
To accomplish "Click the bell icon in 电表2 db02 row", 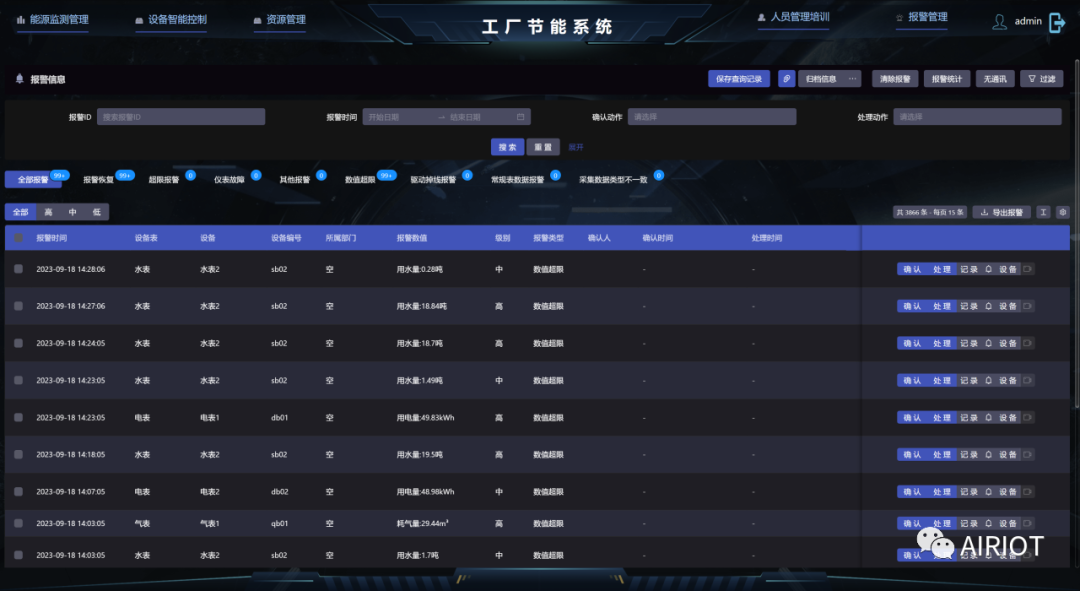I will [x=988, y=492].
